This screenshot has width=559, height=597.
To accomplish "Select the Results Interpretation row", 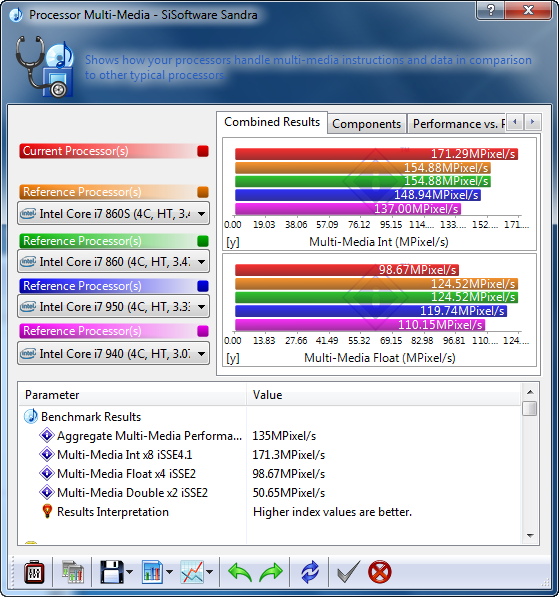I will [270, 512].
